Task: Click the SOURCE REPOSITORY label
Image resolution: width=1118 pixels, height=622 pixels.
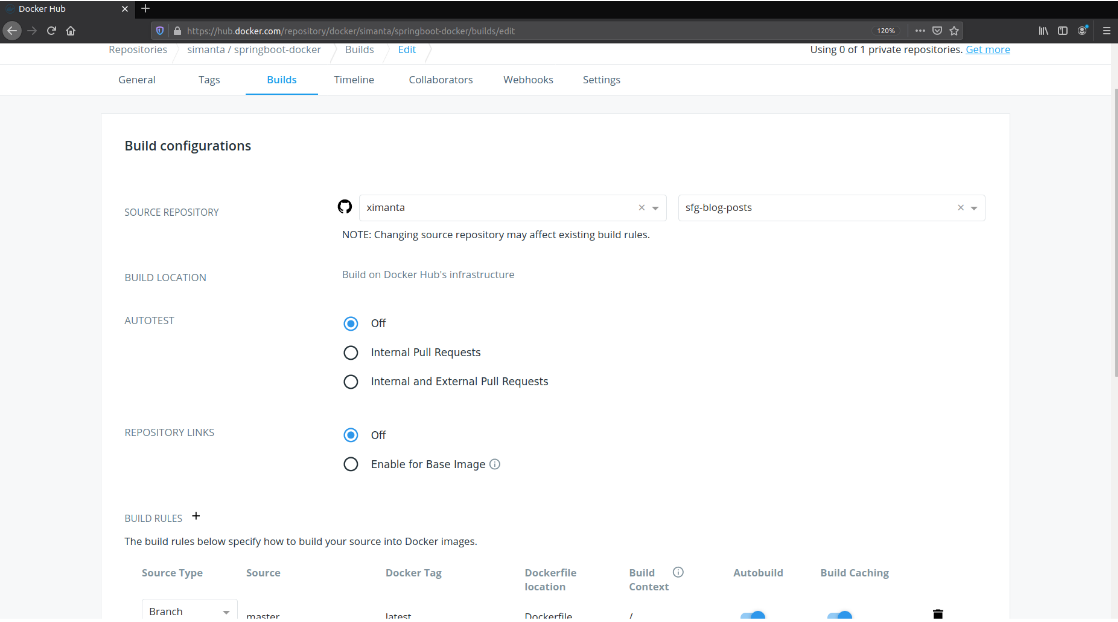Action: pyautogui.click(x=172, y=213)
